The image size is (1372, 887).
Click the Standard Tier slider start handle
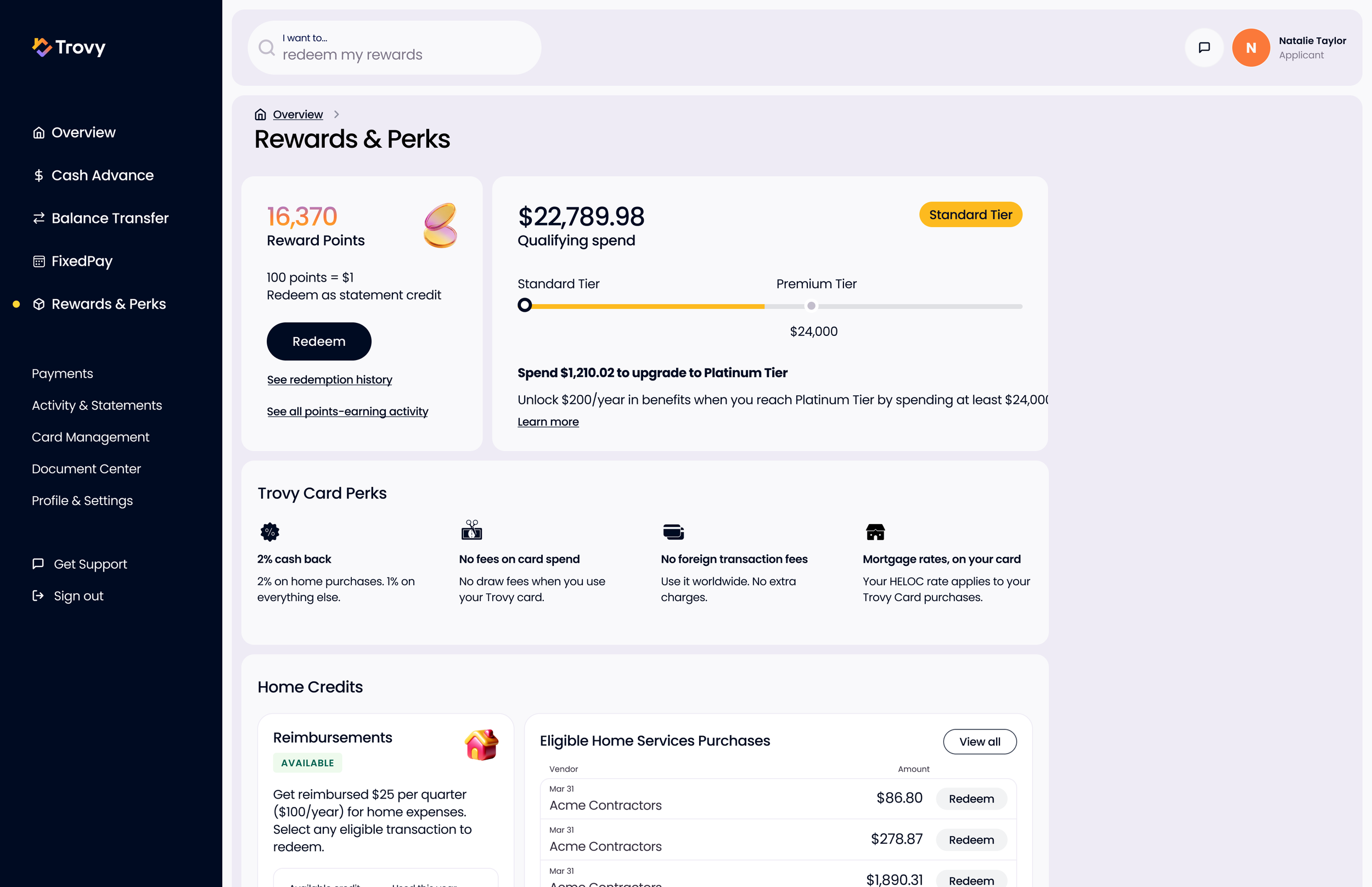(525, 305)
